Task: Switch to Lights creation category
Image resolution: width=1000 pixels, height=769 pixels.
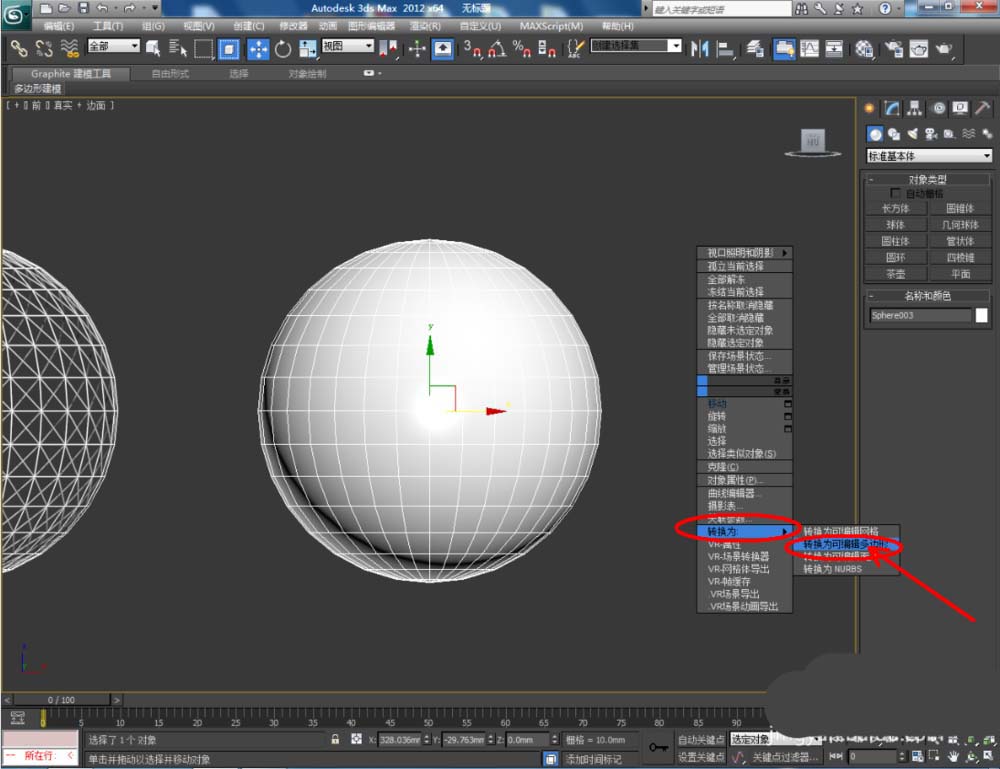Action: tap(912, 133)
